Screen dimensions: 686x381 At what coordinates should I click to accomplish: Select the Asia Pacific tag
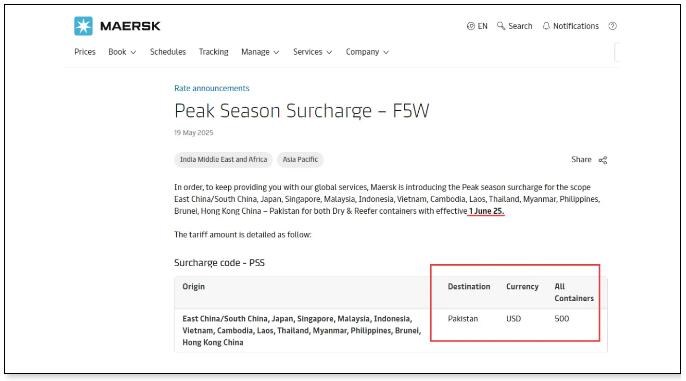(300, 160)
